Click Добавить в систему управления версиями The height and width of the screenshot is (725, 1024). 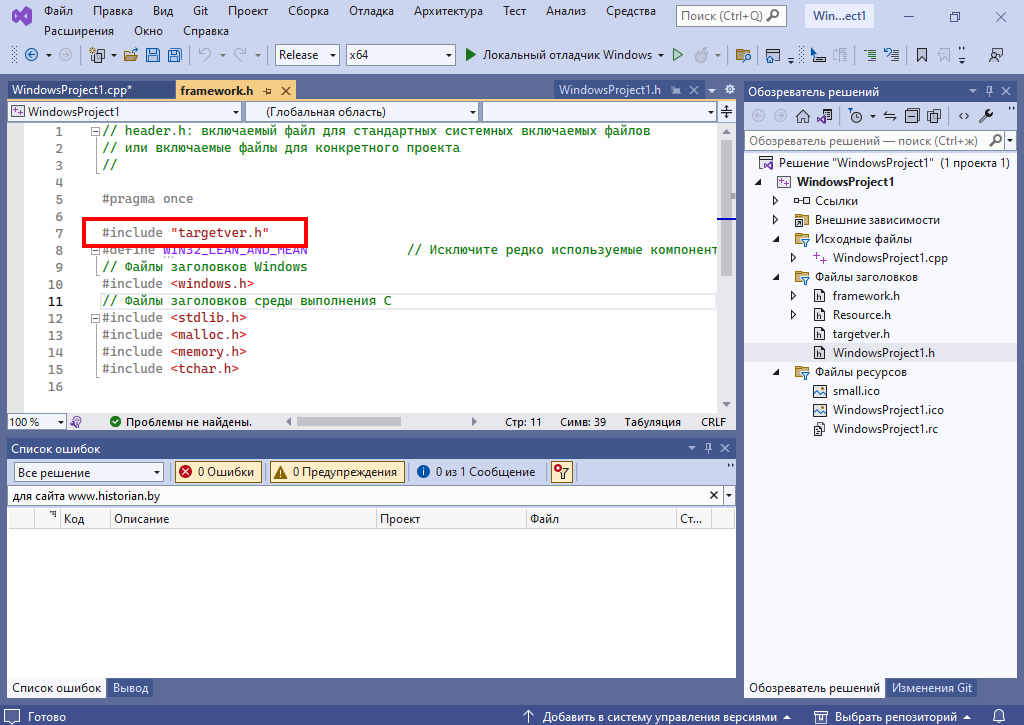tap(659, 717)
